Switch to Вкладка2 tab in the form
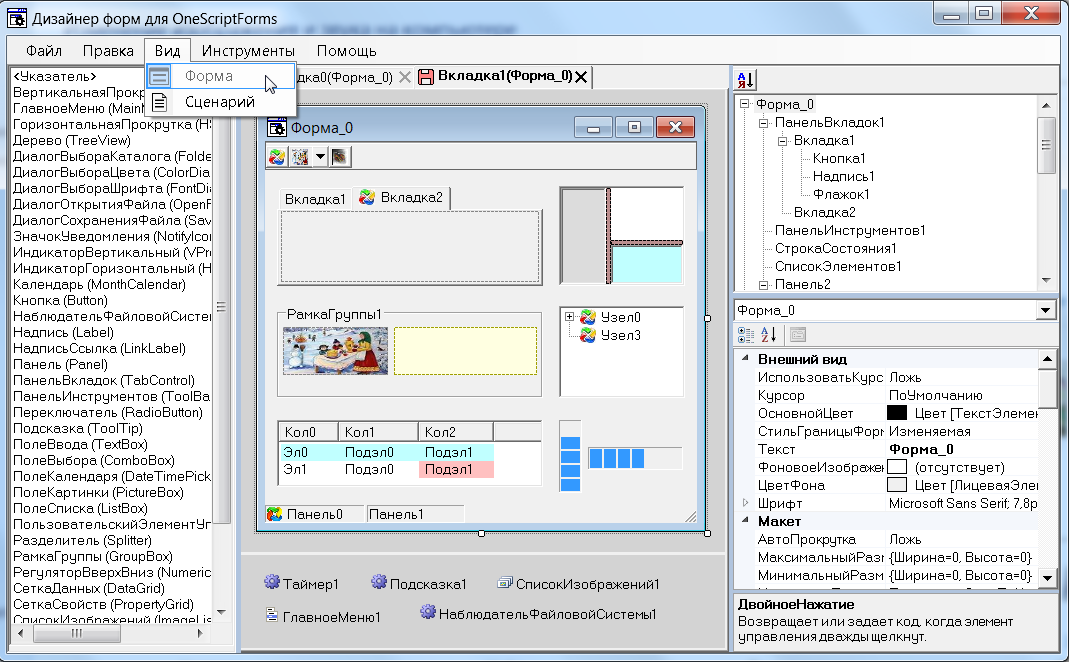The width and height of the screenshot is (1069, 662). click(402, 198)
